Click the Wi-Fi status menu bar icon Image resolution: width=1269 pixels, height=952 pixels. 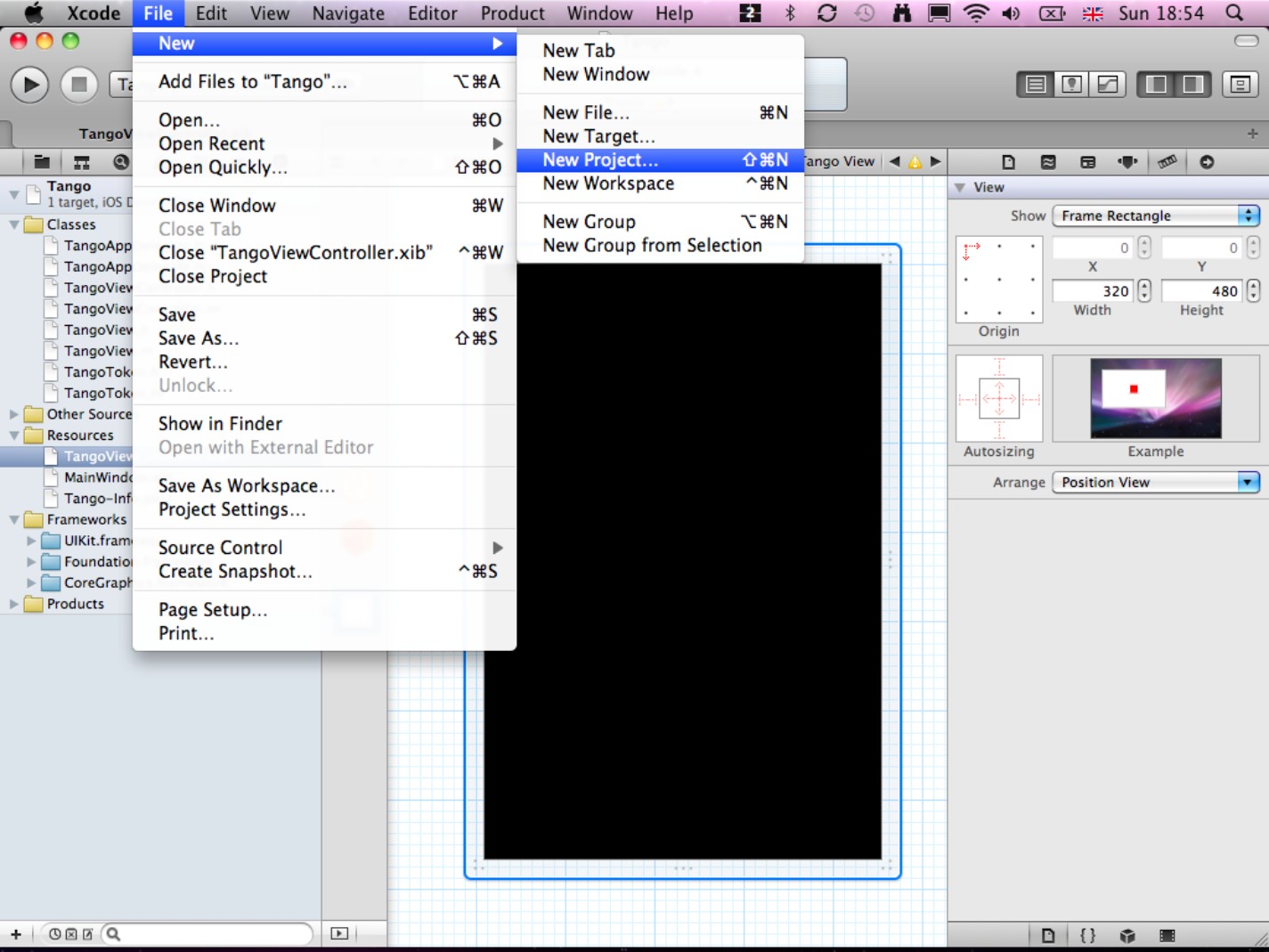(976, 12)
